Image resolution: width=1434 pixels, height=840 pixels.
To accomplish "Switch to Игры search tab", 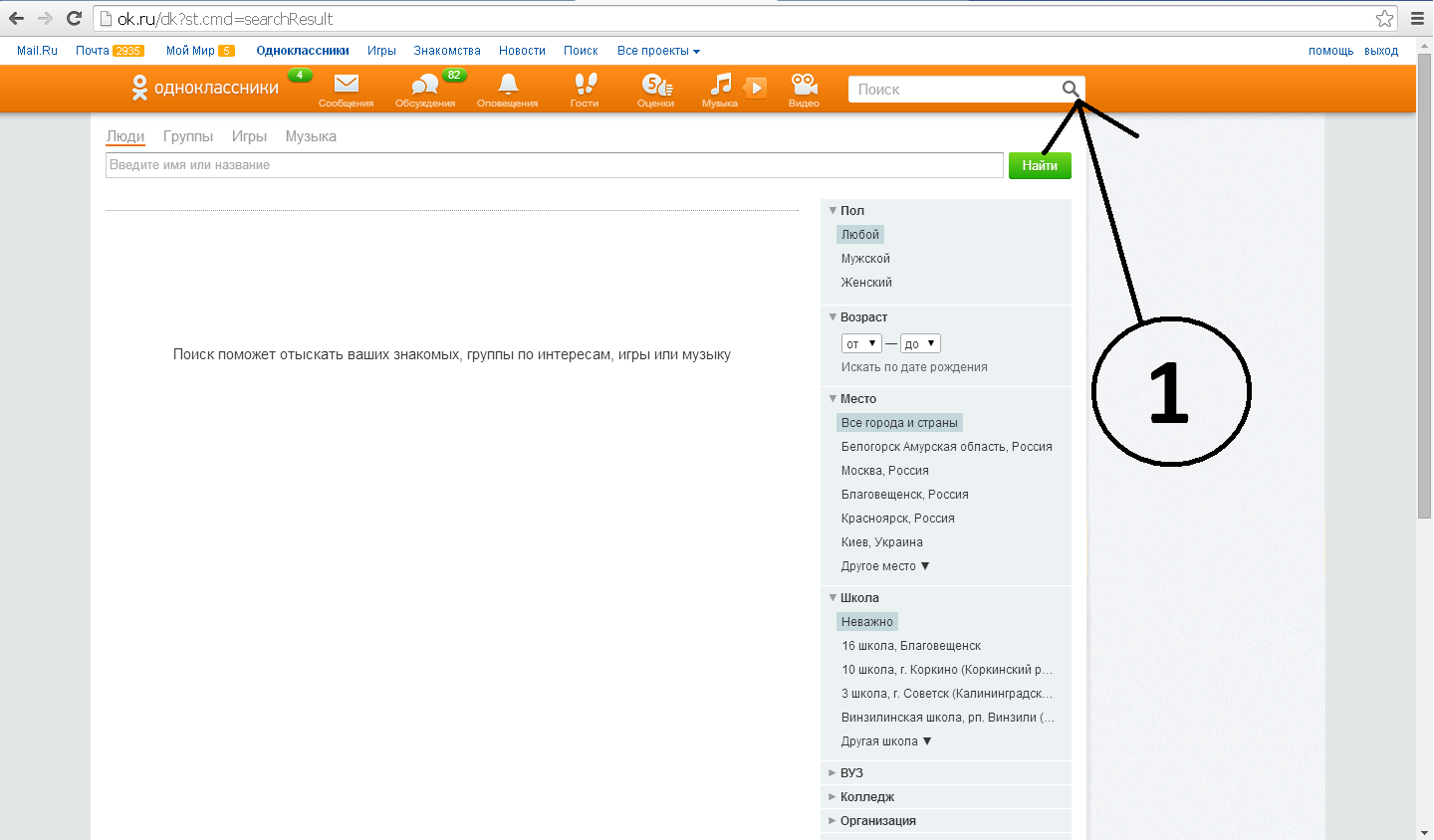I will 249,136.
